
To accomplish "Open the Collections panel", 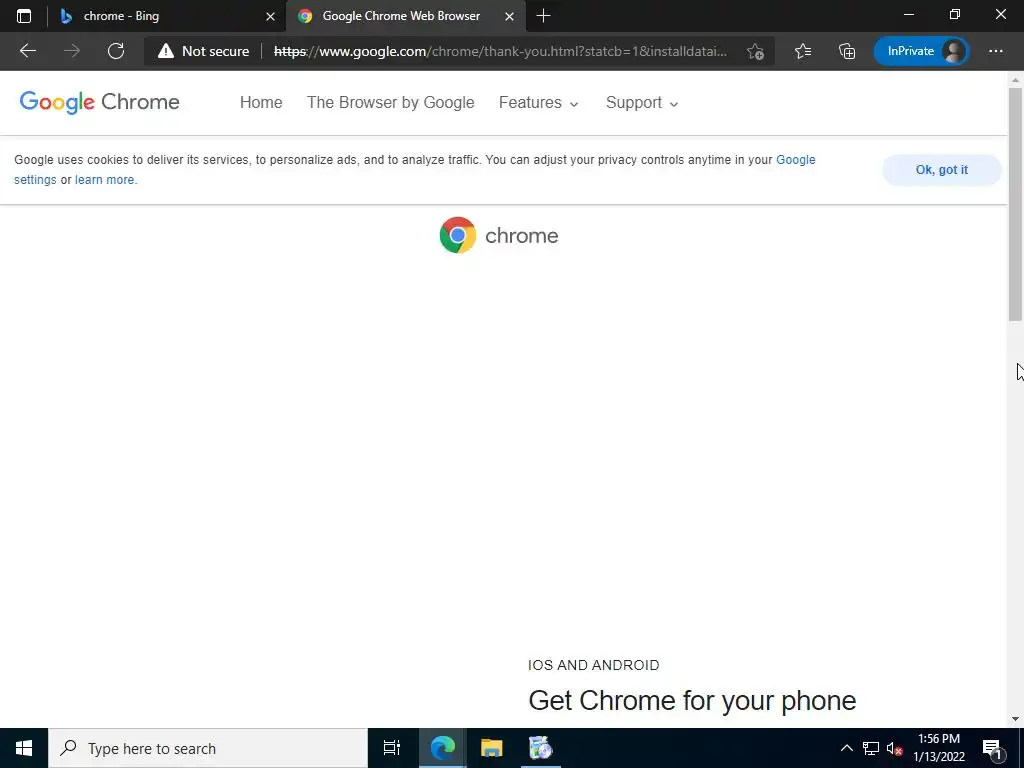I will 847,51.
